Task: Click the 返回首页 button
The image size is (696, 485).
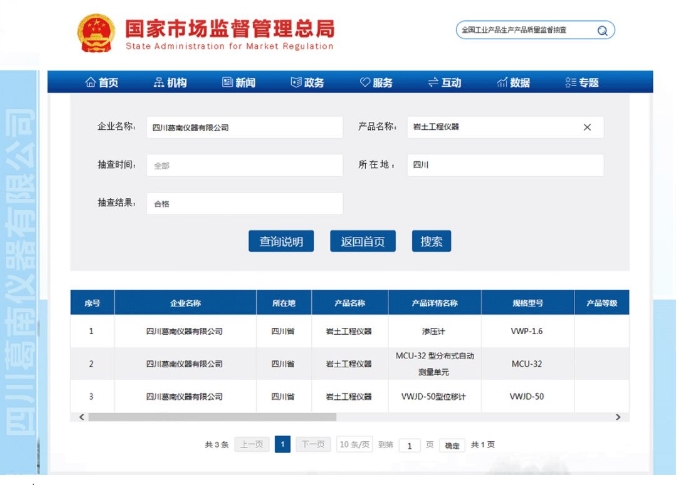Action: pos(363,241)
